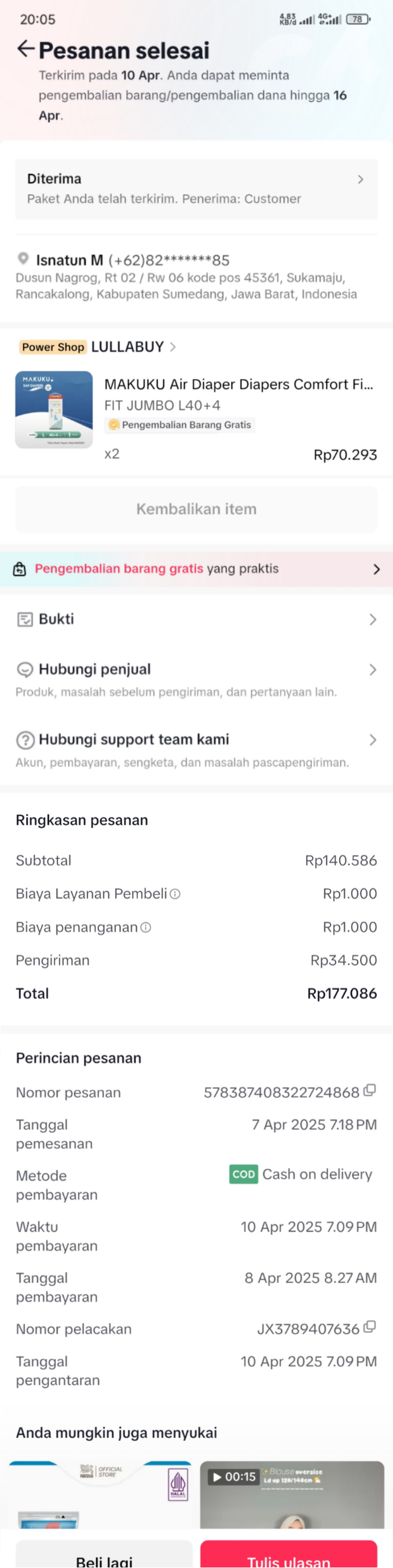Screen dimensions: 393x1568
Task: Open the LULLABUY shop chevron
Action: 173,347
